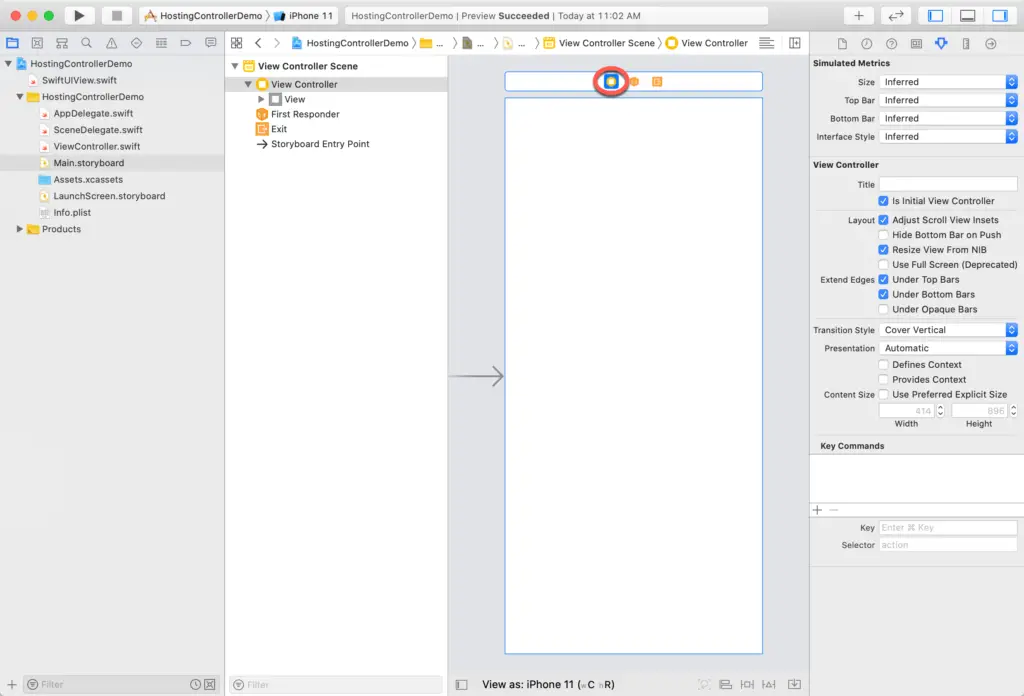
Task: Add an editor on the right
Action: [795, 43]
